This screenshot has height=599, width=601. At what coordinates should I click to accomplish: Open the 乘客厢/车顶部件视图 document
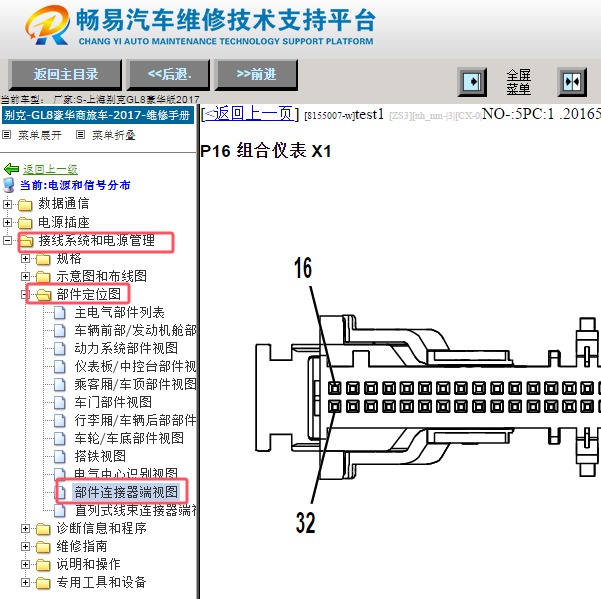point(136,384)
